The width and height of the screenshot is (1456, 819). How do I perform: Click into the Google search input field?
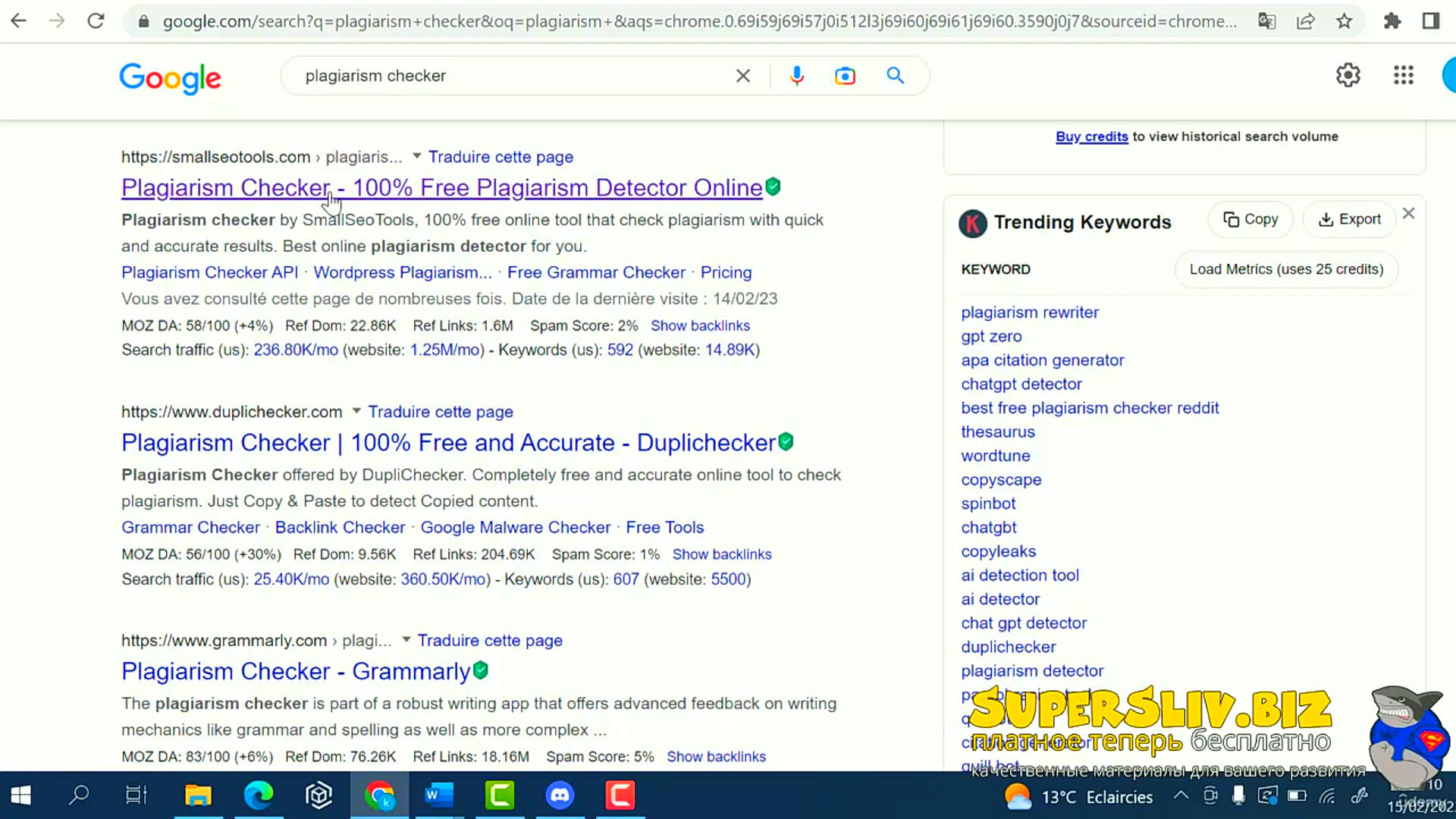(508, 76)
